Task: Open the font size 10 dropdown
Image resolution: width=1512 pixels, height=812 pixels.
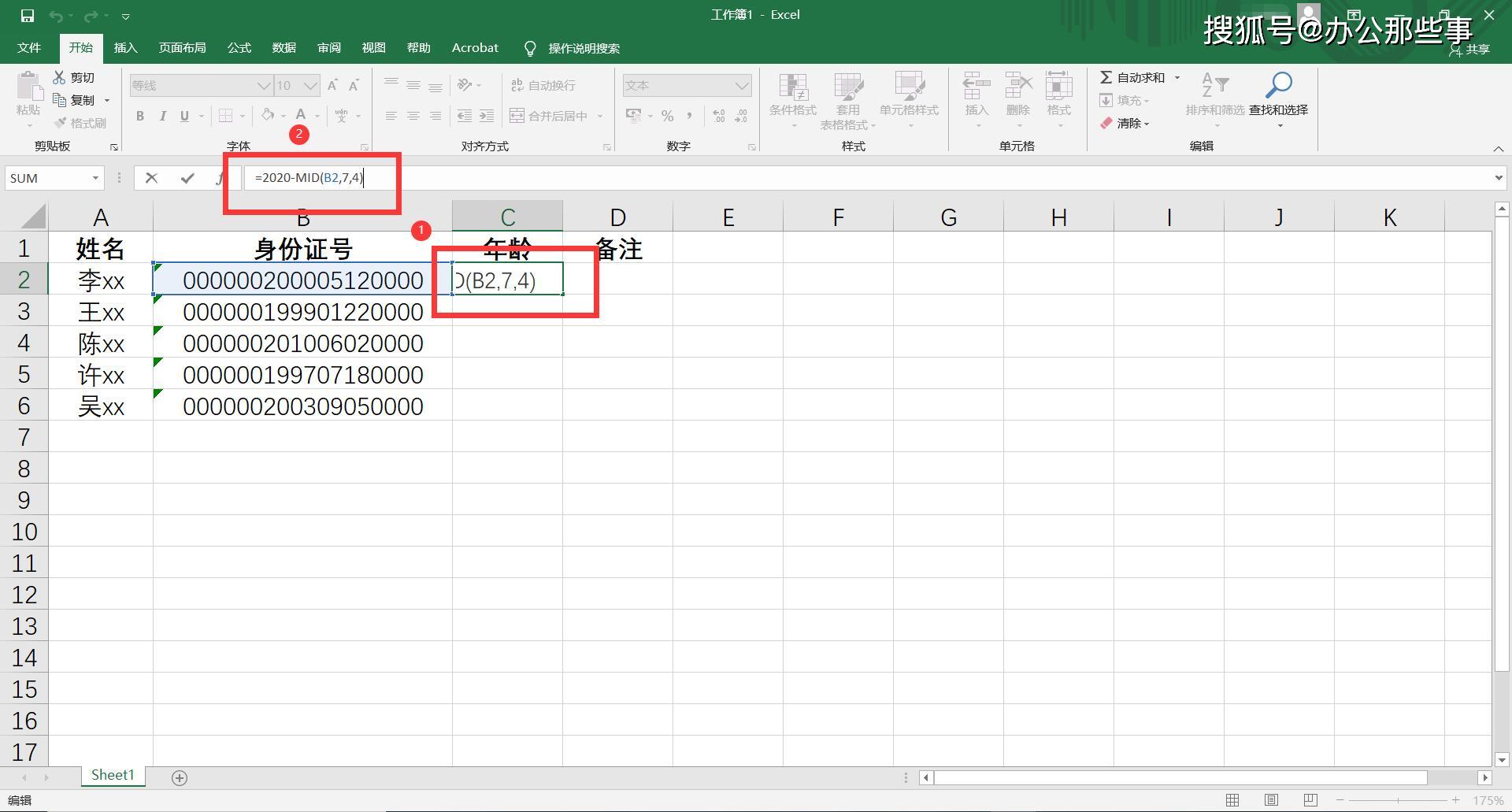Action: point(310,86)
